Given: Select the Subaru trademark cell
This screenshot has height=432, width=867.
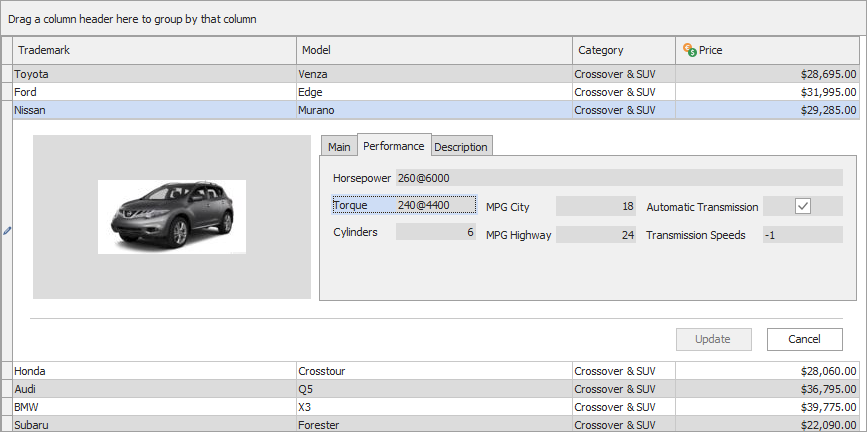Looking at the screenshot, I should (154, 424).
